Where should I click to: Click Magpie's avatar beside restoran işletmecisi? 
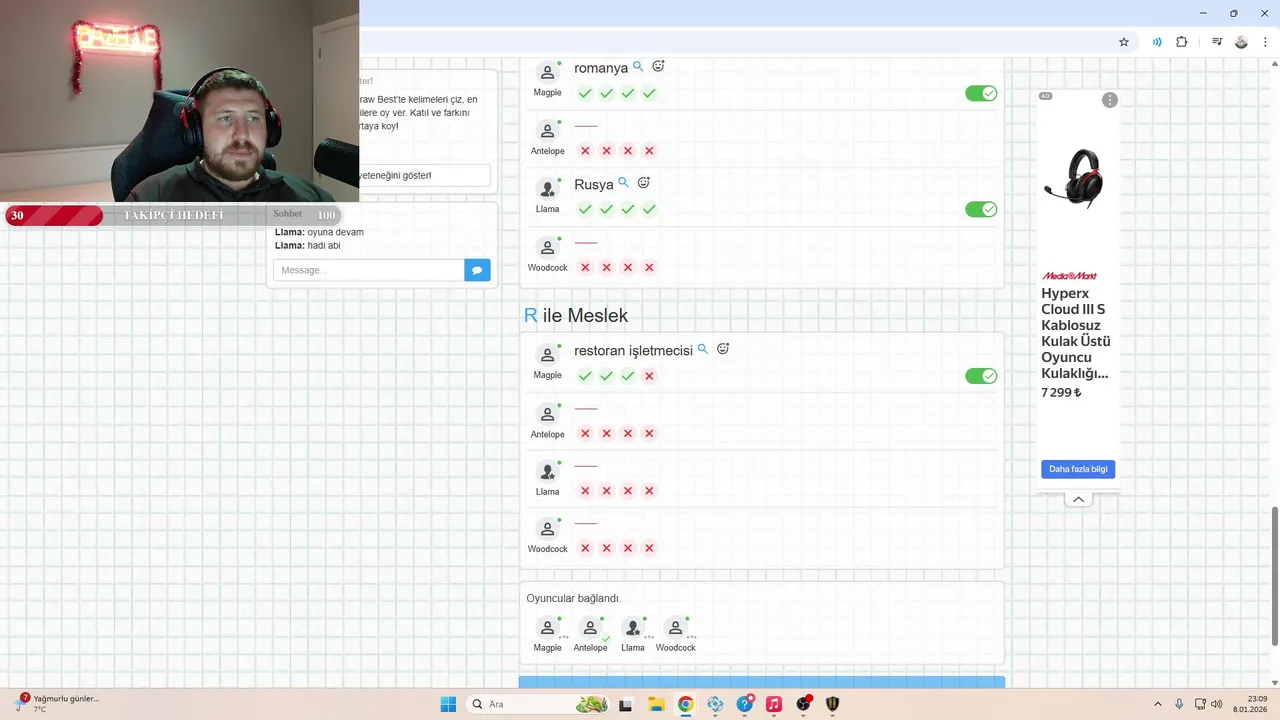tap(547, 355)
